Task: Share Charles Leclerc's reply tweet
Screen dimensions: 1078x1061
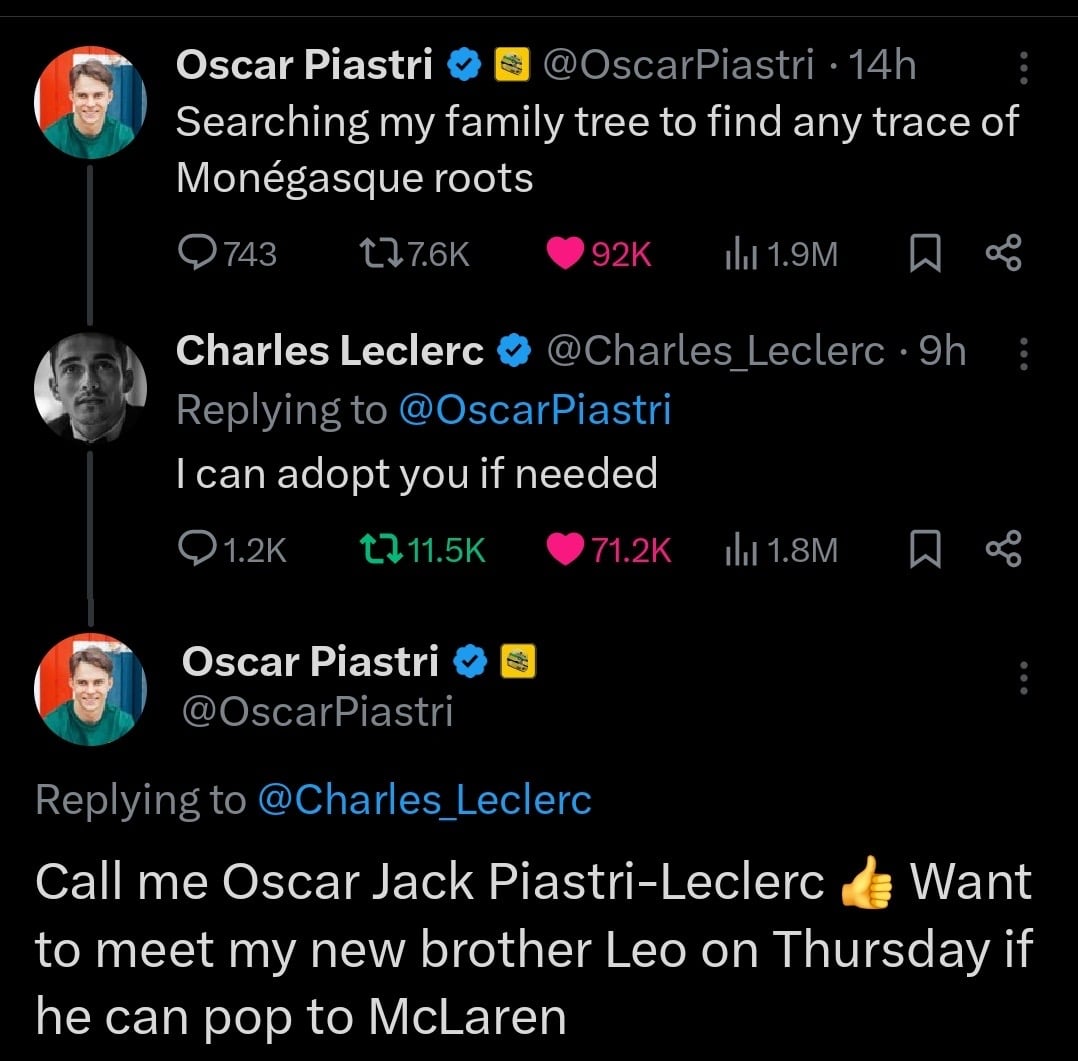Action: [1004, 549]
